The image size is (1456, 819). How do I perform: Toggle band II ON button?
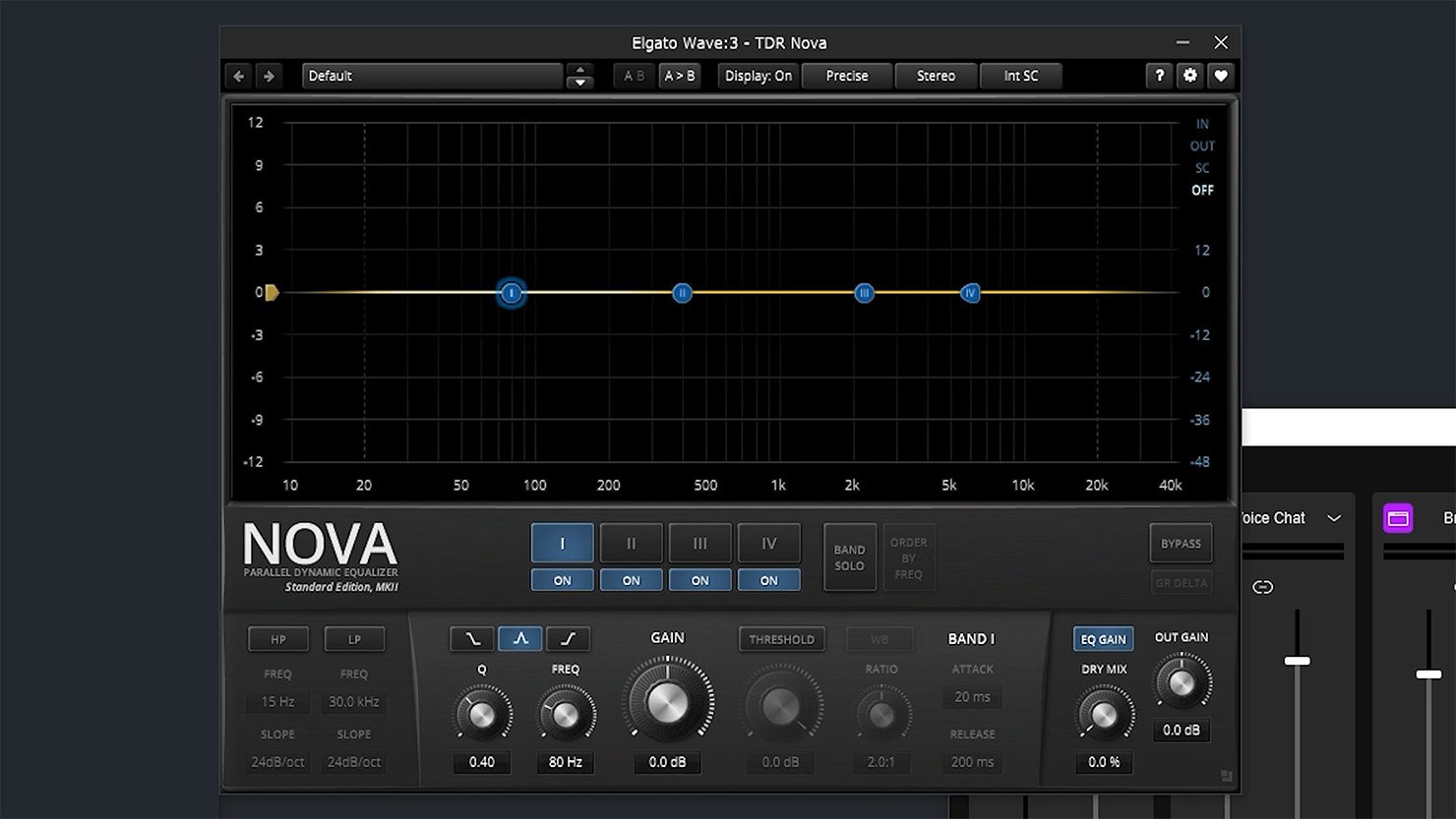click(x=631, y=580)
